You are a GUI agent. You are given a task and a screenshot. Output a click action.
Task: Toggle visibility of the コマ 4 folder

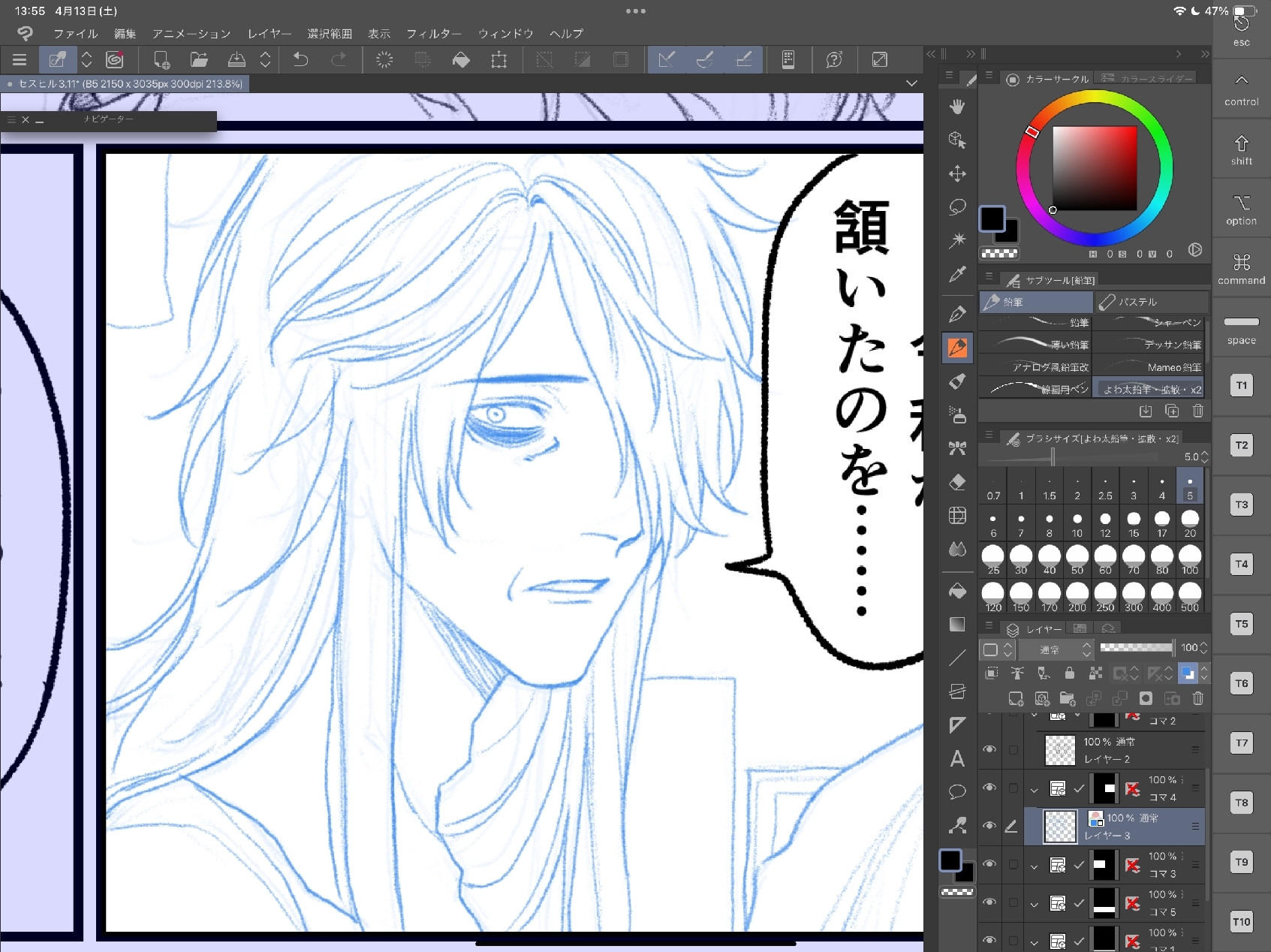[x=989, y=788]
